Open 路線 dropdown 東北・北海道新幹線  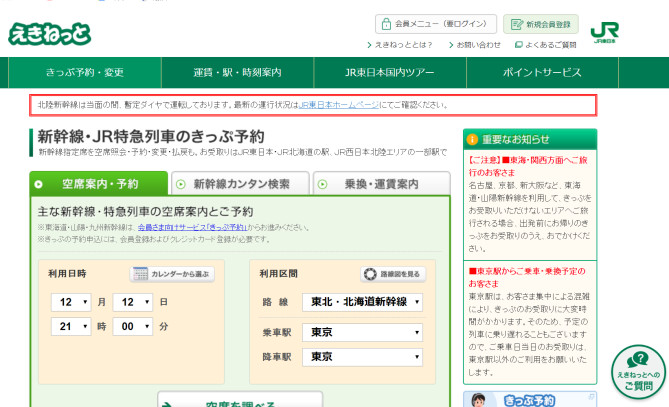pyautogui.click(x=362, y=302)
